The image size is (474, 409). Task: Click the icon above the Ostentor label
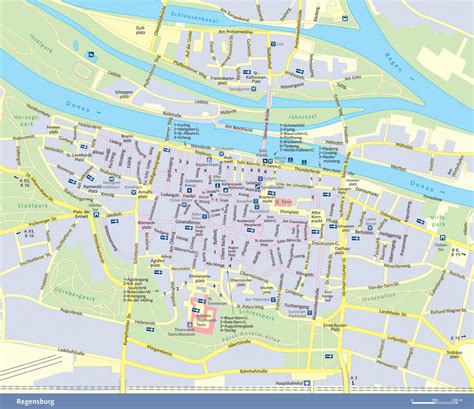point(442,238)
